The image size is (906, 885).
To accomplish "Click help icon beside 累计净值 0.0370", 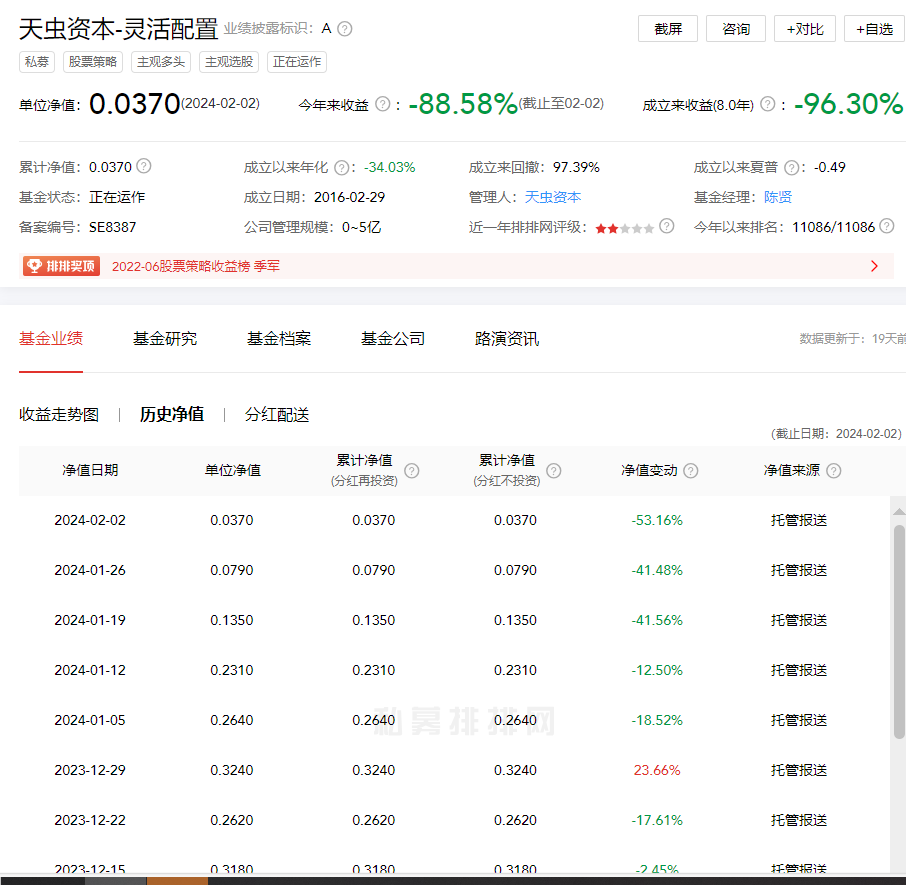I will pos(144,167).
